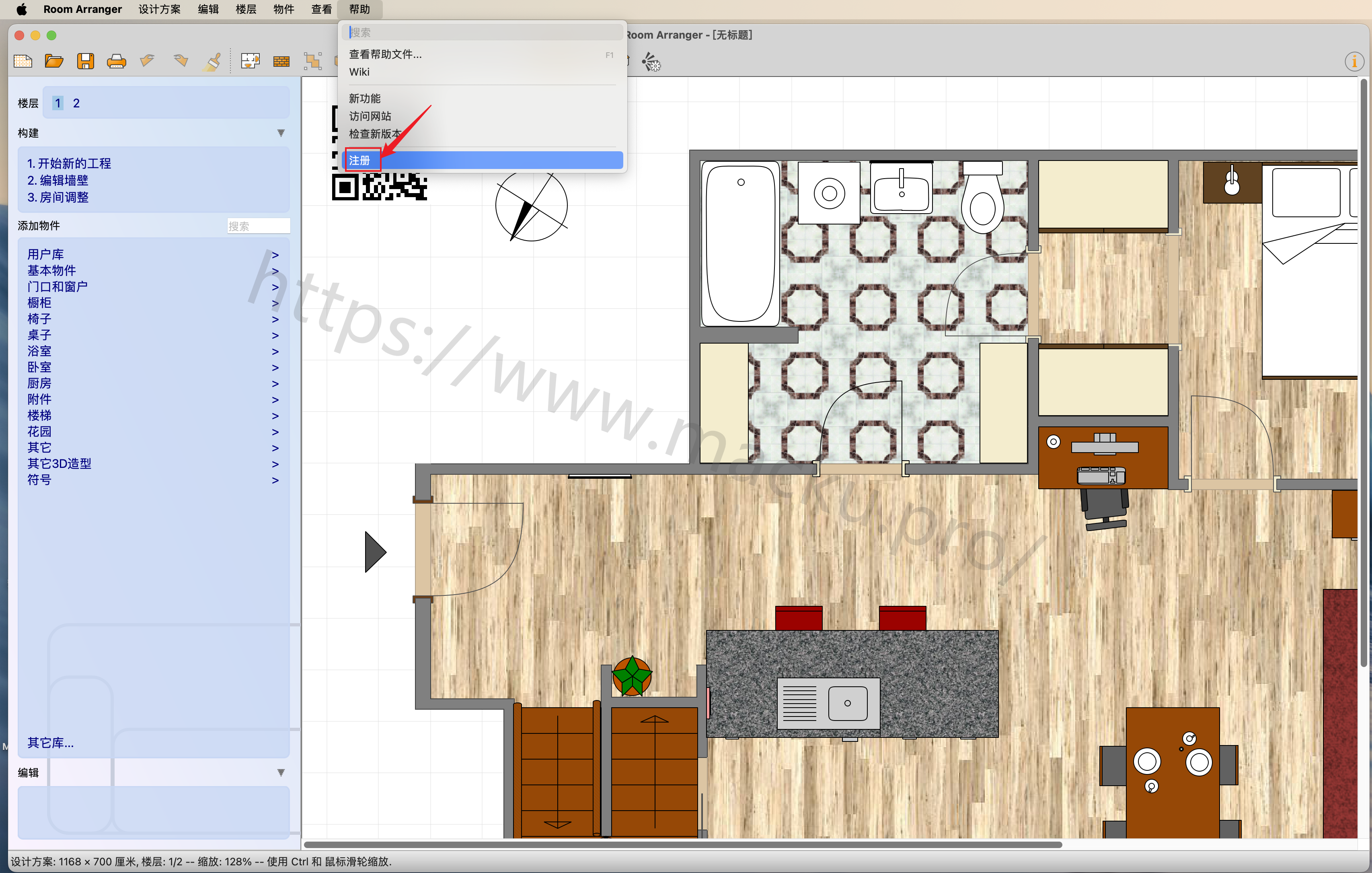The image size is (1372, 873).
Task: Click the brick wall toolbar icon
Action: 281,62
